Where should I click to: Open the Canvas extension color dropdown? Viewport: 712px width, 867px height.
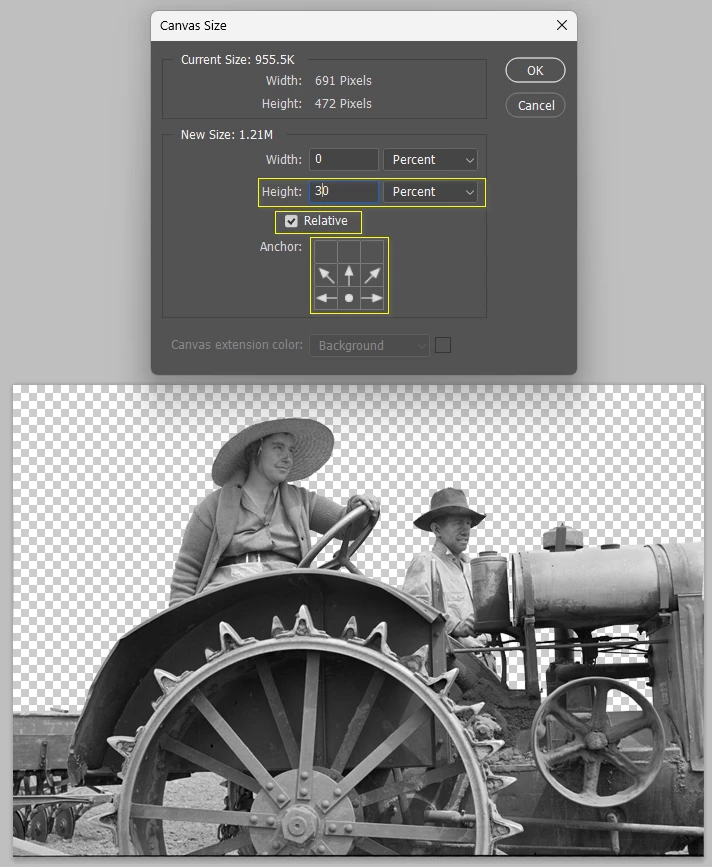[x=369, y=346]
